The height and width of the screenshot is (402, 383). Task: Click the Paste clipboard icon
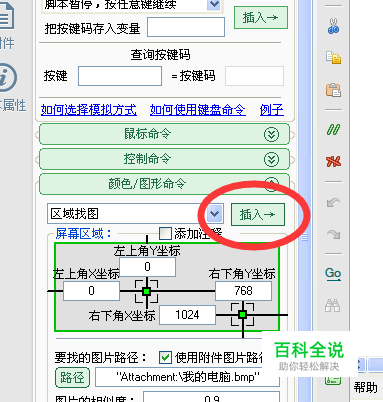tap(333, 89)
